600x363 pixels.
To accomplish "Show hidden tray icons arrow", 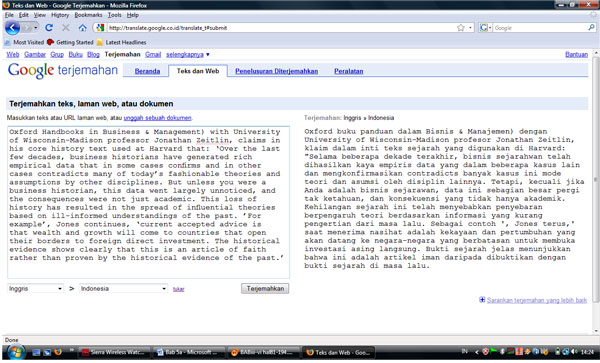I will [x=477, y=352].
